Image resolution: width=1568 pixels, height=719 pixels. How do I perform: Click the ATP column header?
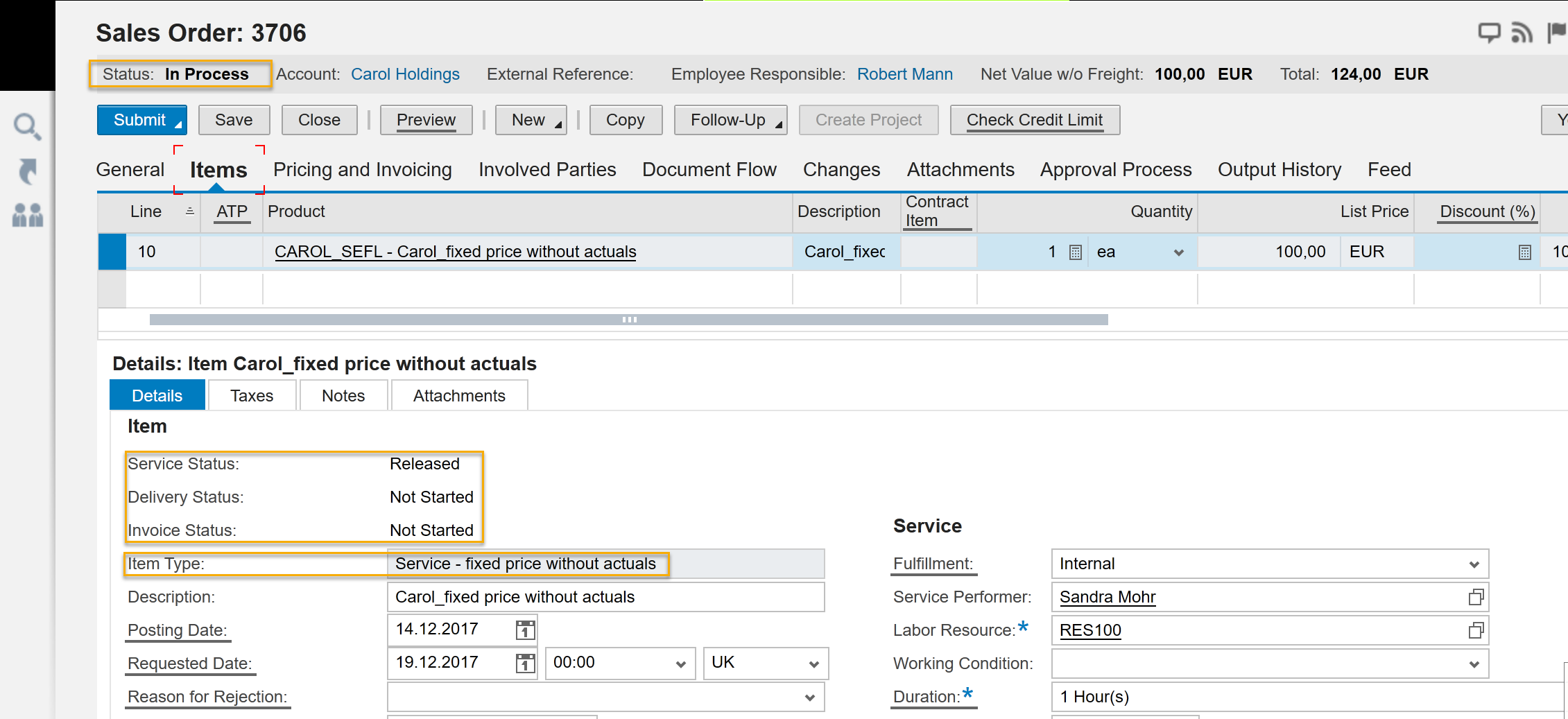(x=232, y=211)
